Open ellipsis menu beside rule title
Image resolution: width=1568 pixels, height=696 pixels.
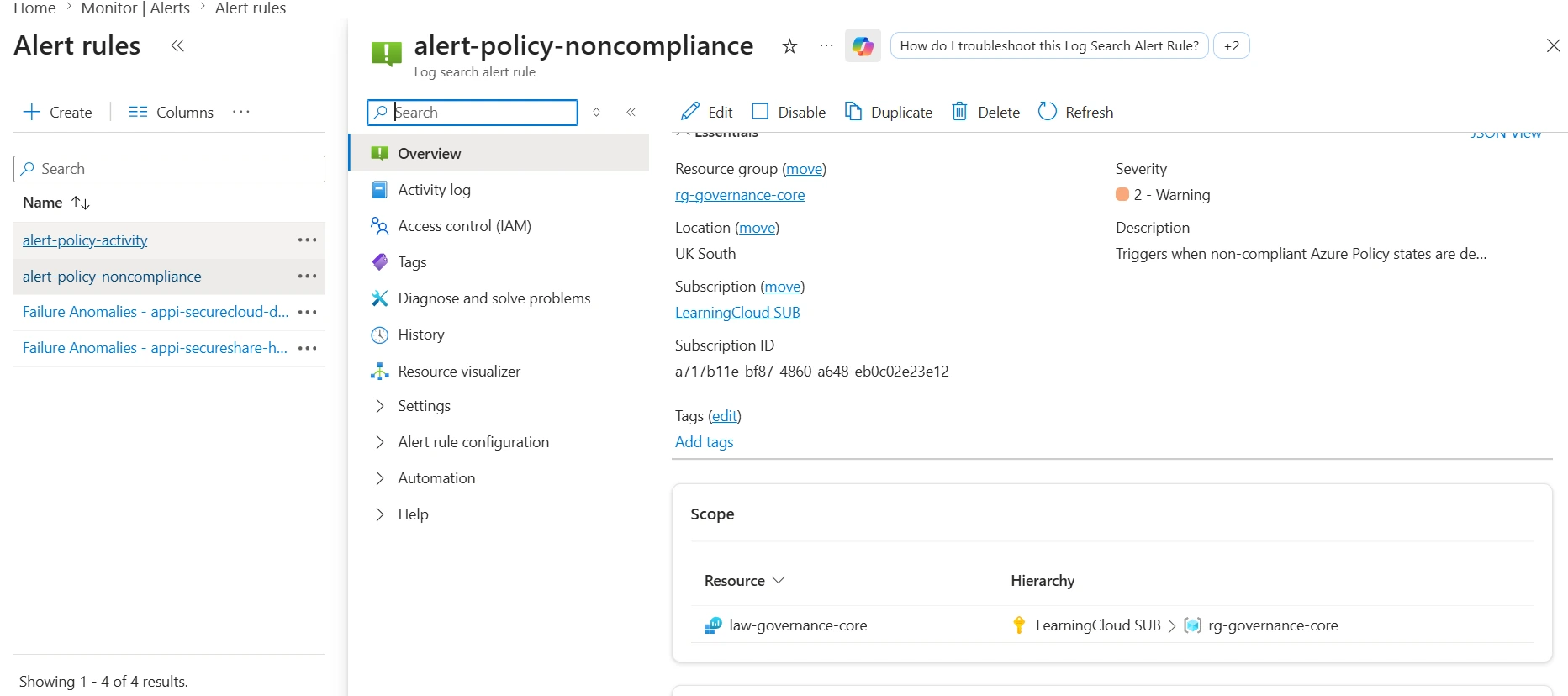826,45
